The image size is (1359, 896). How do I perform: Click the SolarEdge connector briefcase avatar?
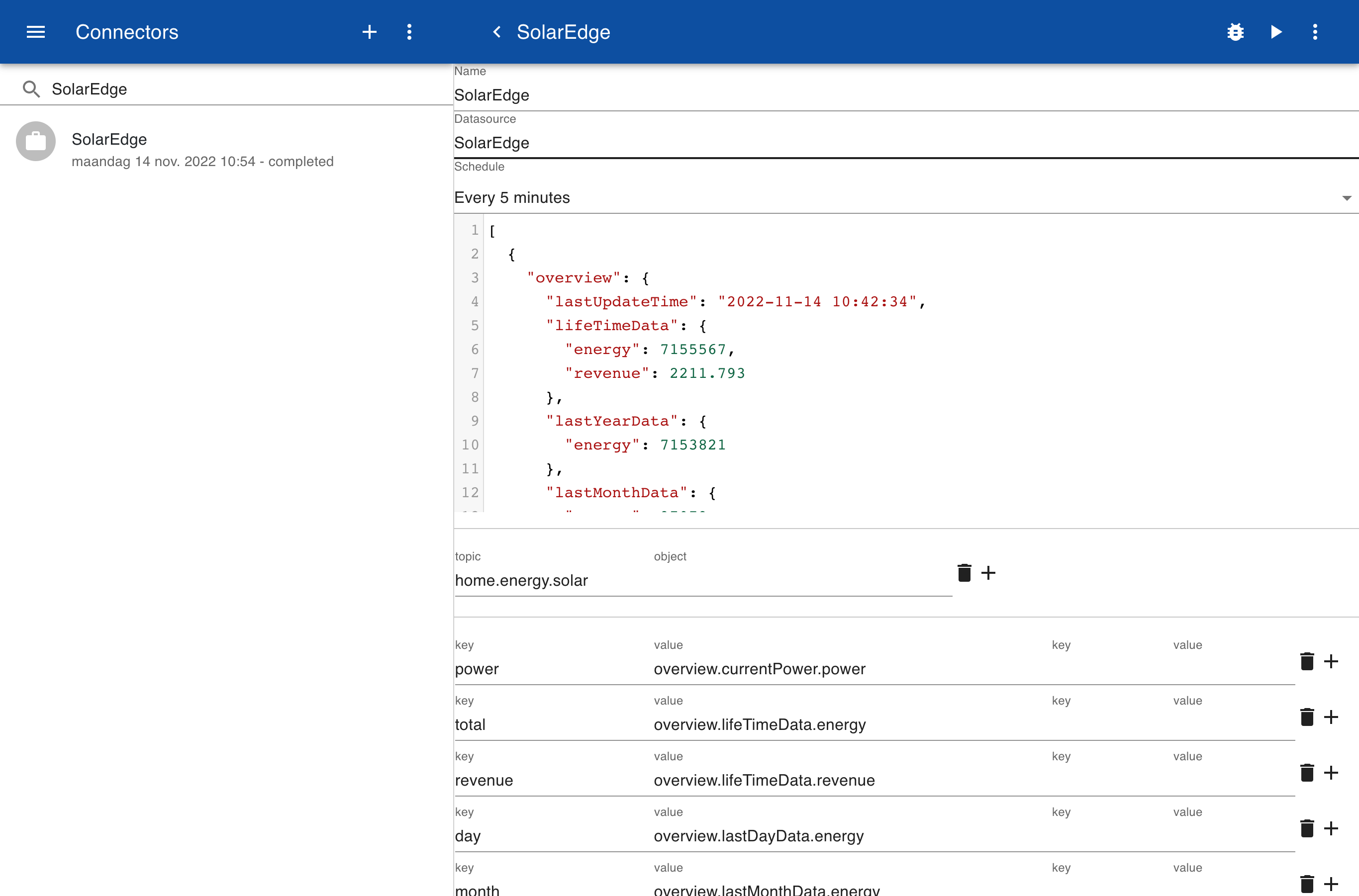[x=36, y=141]
